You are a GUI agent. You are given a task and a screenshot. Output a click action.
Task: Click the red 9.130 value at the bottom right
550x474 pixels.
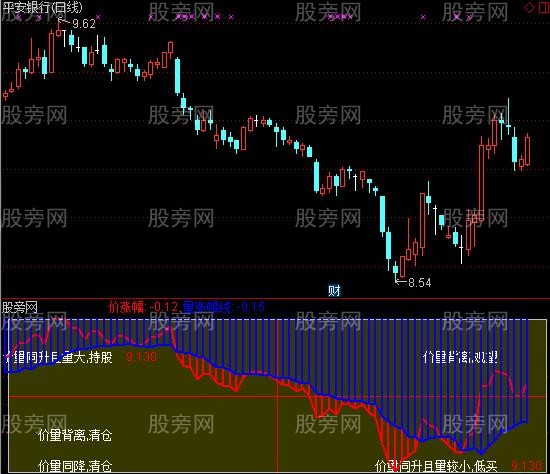pos(526,466)
